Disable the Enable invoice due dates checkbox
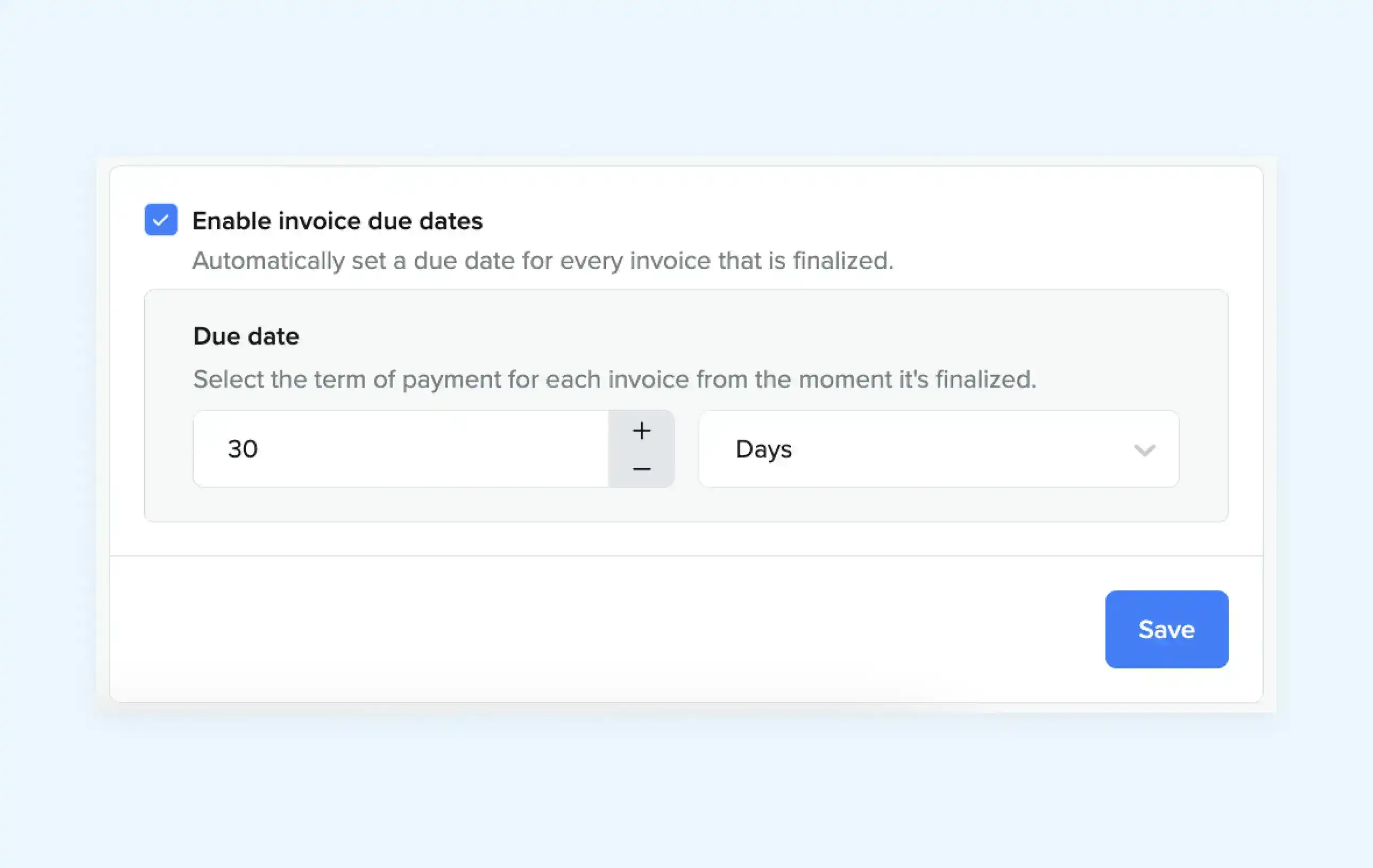 [161, 221]
